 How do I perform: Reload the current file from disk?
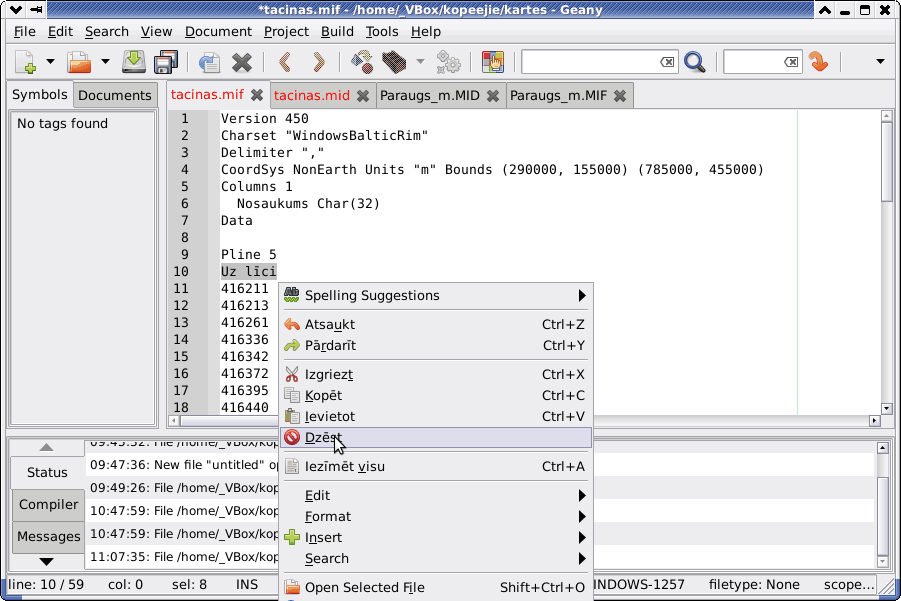click(x=209, y=62)
